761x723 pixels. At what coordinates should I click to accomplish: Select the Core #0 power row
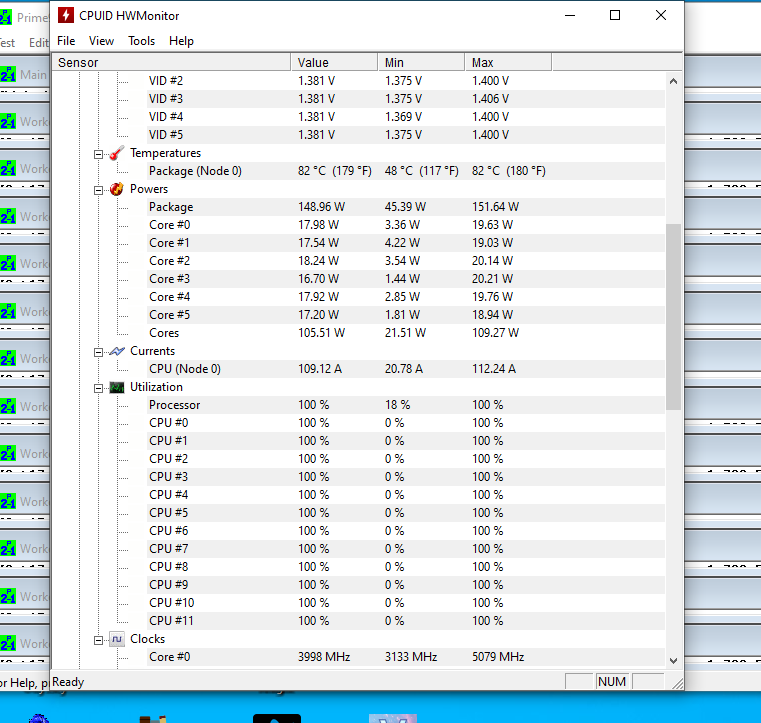click(x=406, y=225)
